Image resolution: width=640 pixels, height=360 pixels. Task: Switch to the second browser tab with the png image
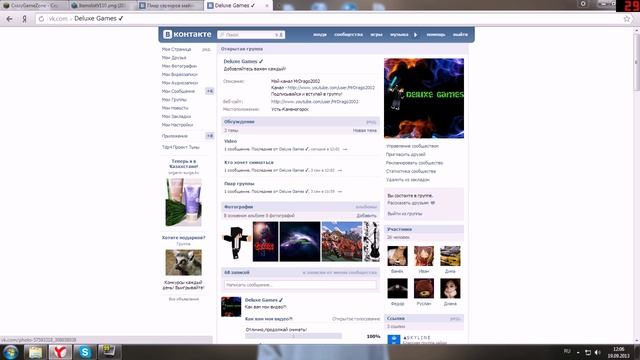[x=101, y=6]
